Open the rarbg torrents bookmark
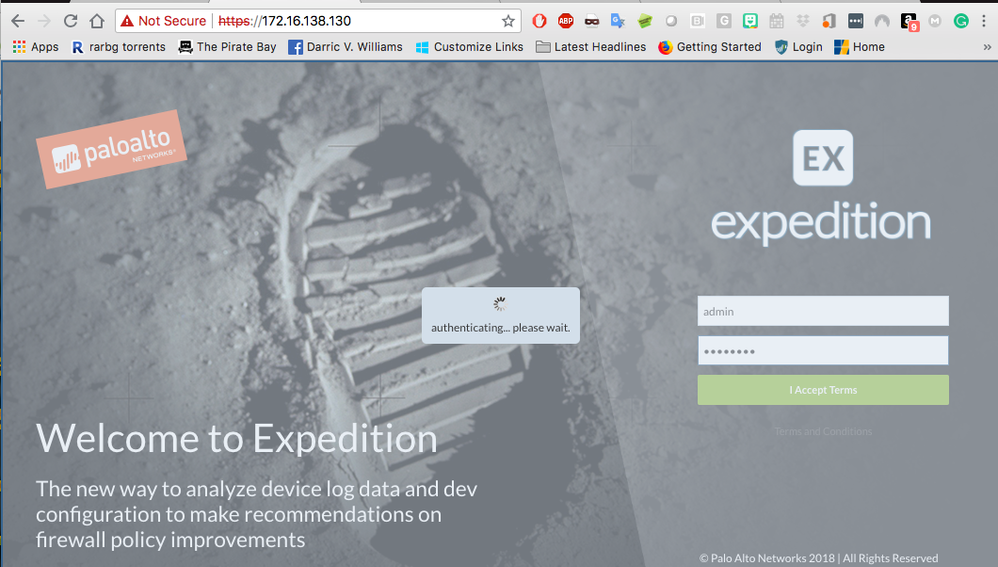The image size is (998, 567). [x=118, y=47]
